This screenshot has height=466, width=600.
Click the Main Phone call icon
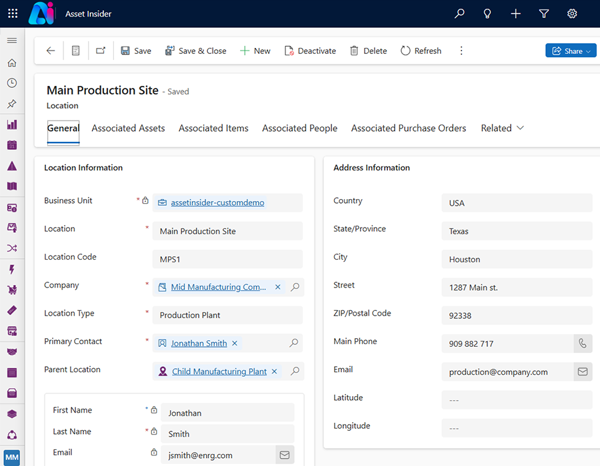[583, 344]
